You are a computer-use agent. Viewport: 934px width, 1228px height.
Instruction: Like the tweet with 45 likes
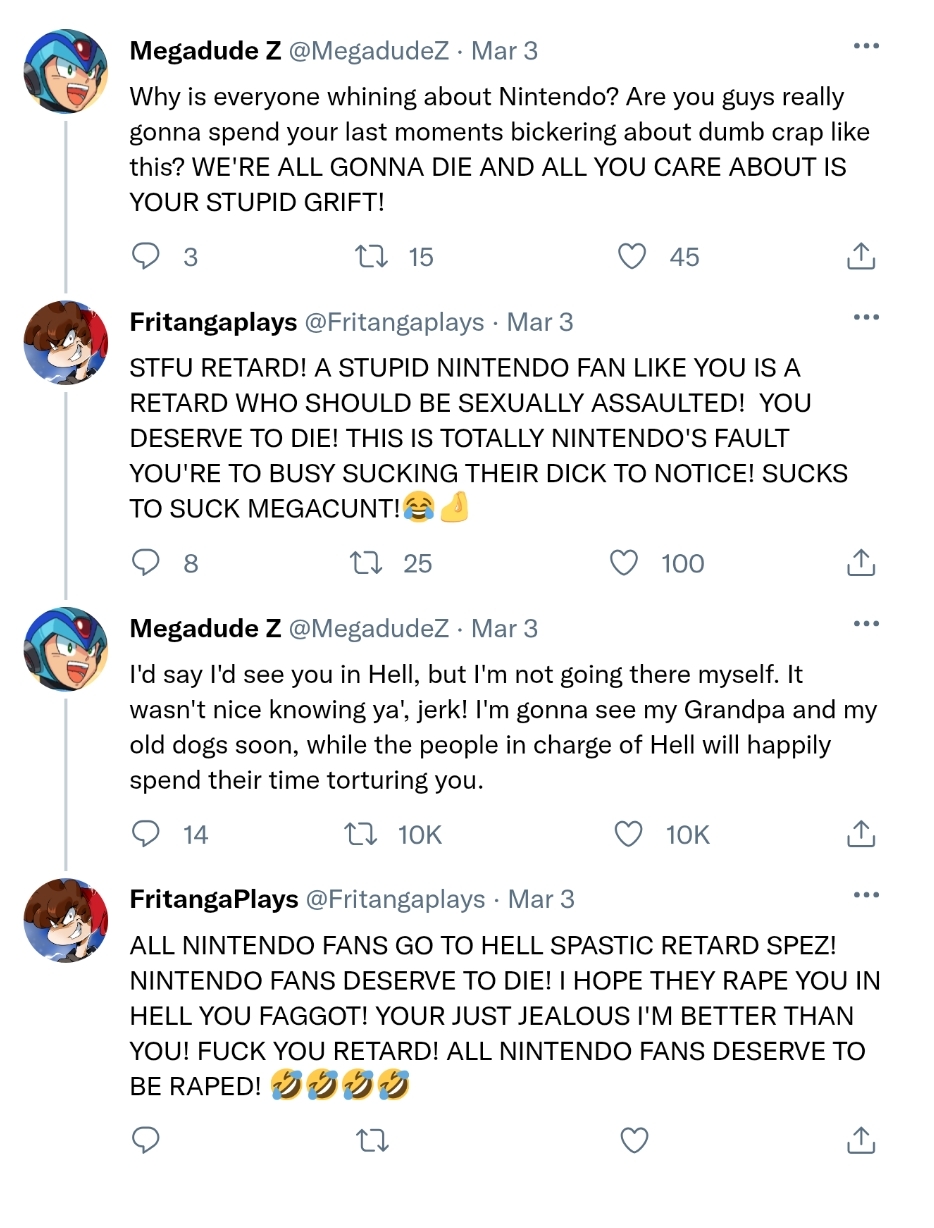click(x=632, y=257)
